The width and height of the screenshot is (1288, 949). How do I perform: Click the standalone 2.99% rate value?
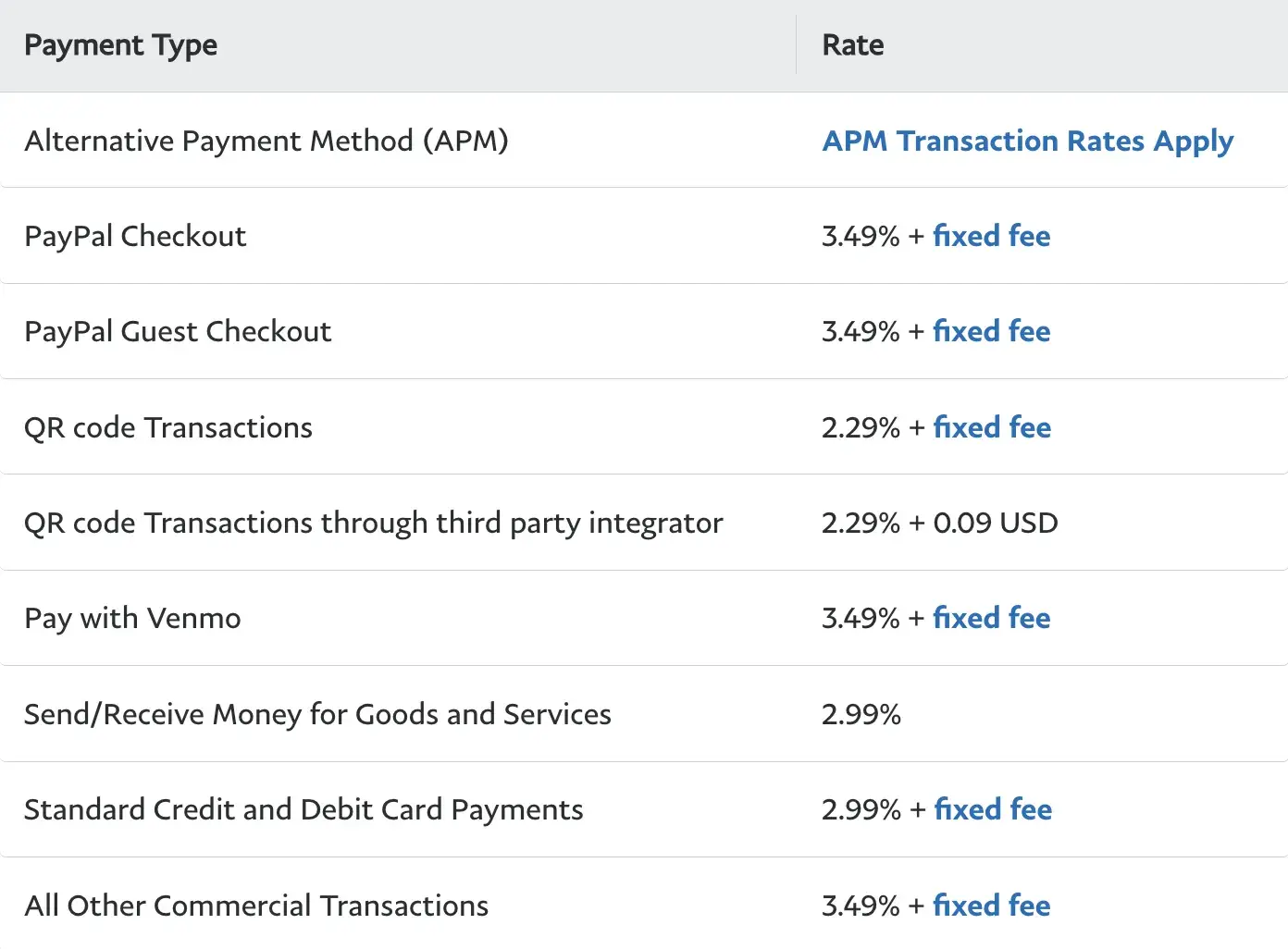click(861, 714)
